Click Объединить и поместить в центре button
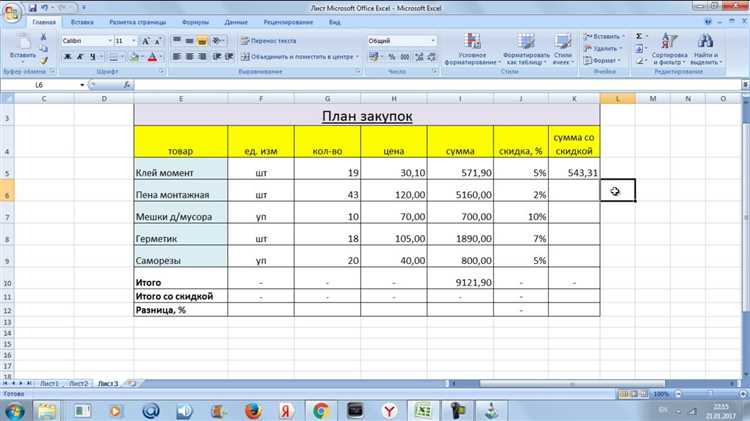 pos(294,57)
